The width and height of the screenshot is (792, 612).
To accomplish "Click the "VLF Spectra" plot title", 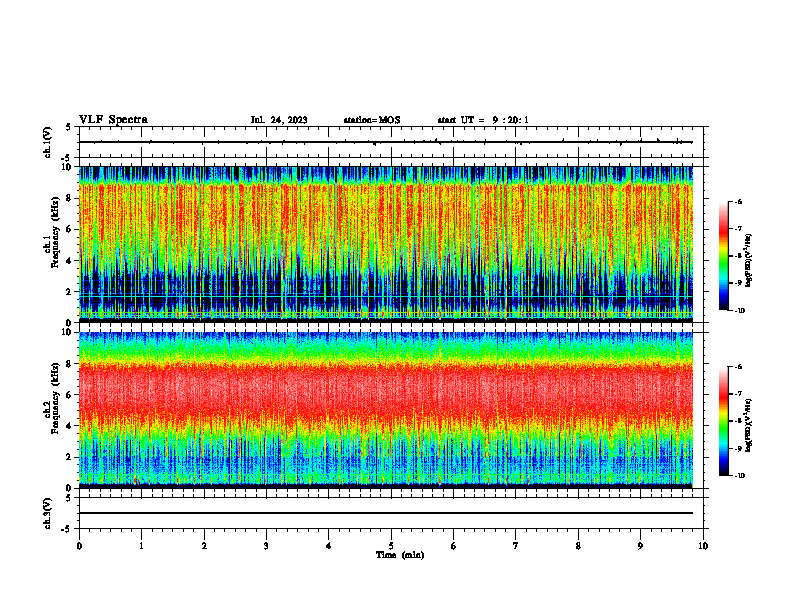I will point(113,120).
